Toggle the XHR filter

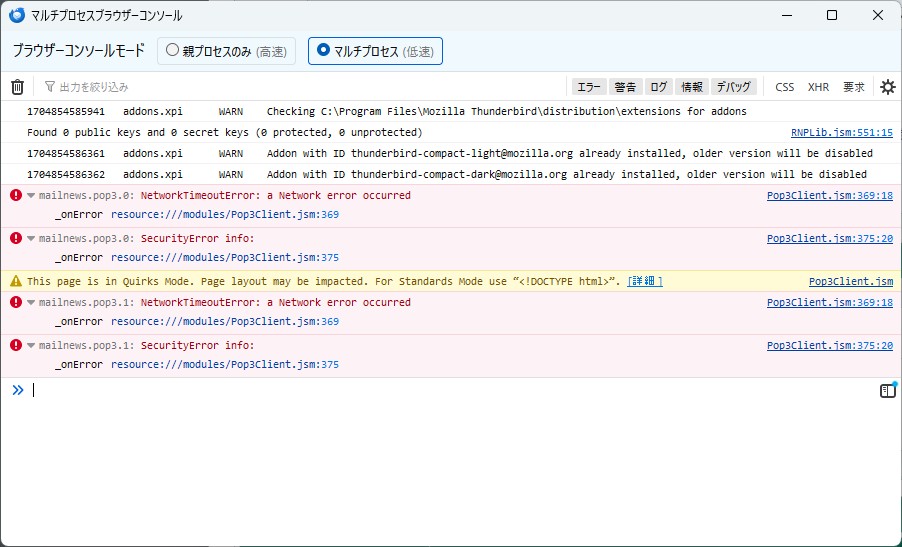click(x=818, y=87)
